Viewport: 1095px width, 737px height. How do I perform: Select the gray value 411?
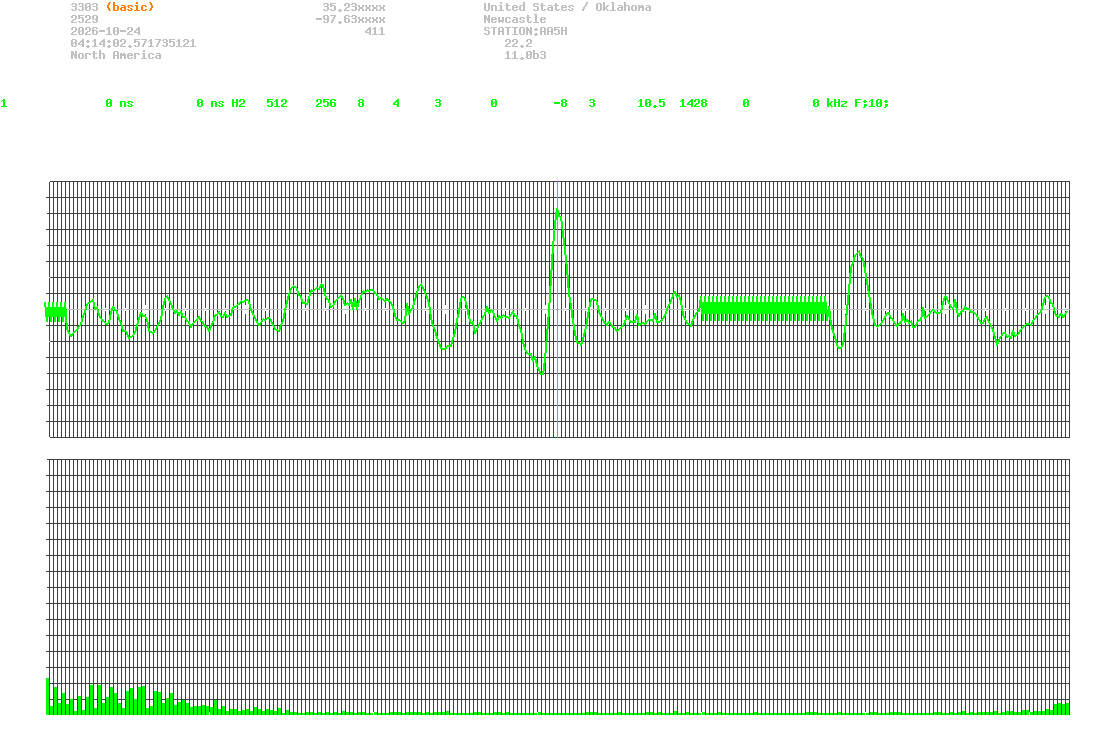coord(375,31)
